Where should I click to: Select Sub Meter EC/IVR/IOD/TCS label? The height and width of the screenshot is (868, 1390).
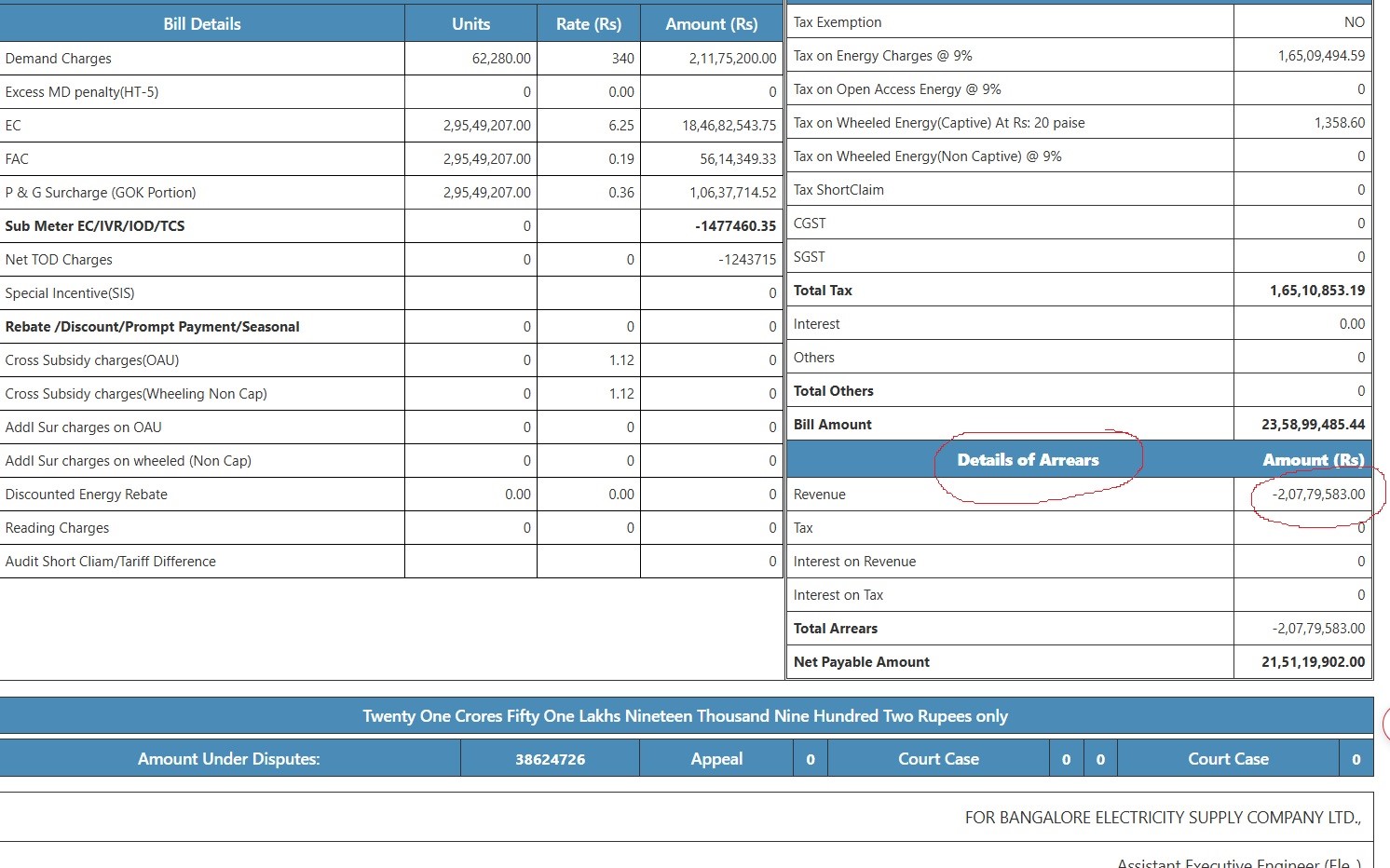click(95, 226)
